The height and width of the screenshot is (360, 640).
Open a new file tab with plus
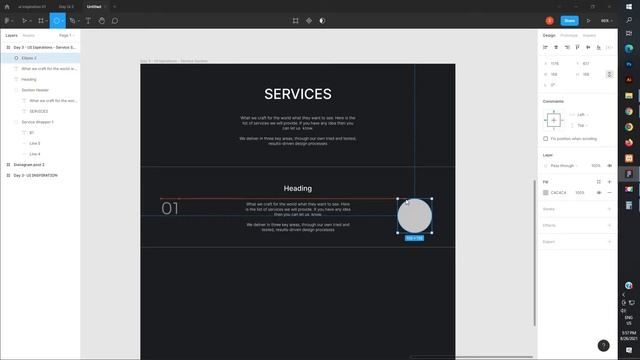114,7
